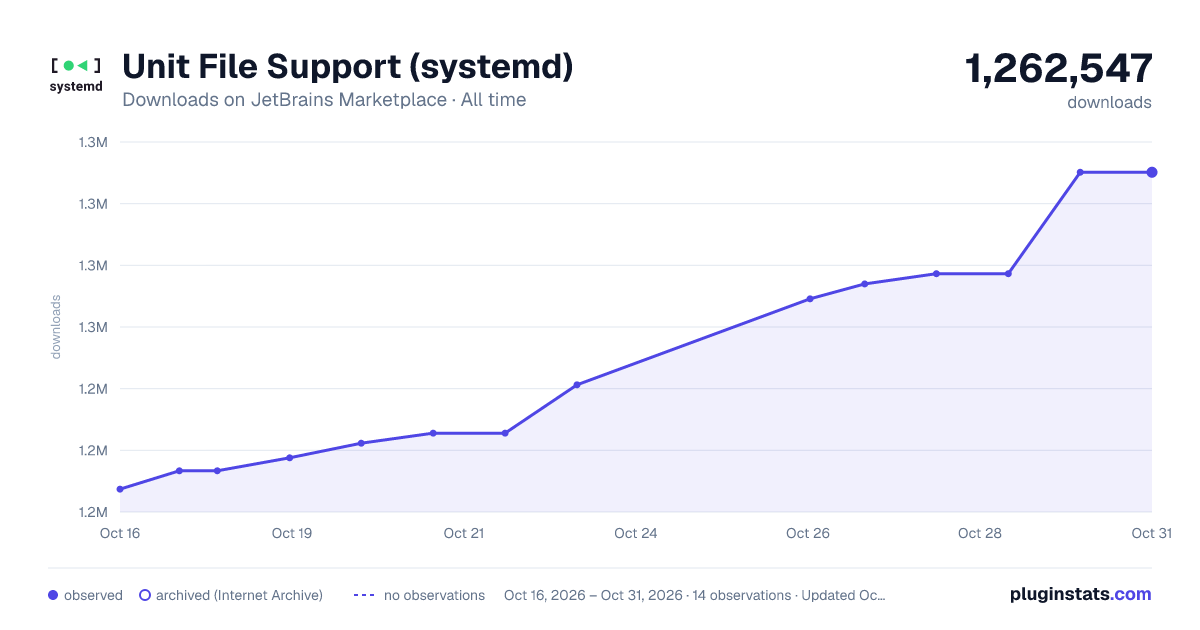Click 'Downloads on JetBrains Marketplace · All time' subtitle
1200x630 pixels.
click(324, 100)
